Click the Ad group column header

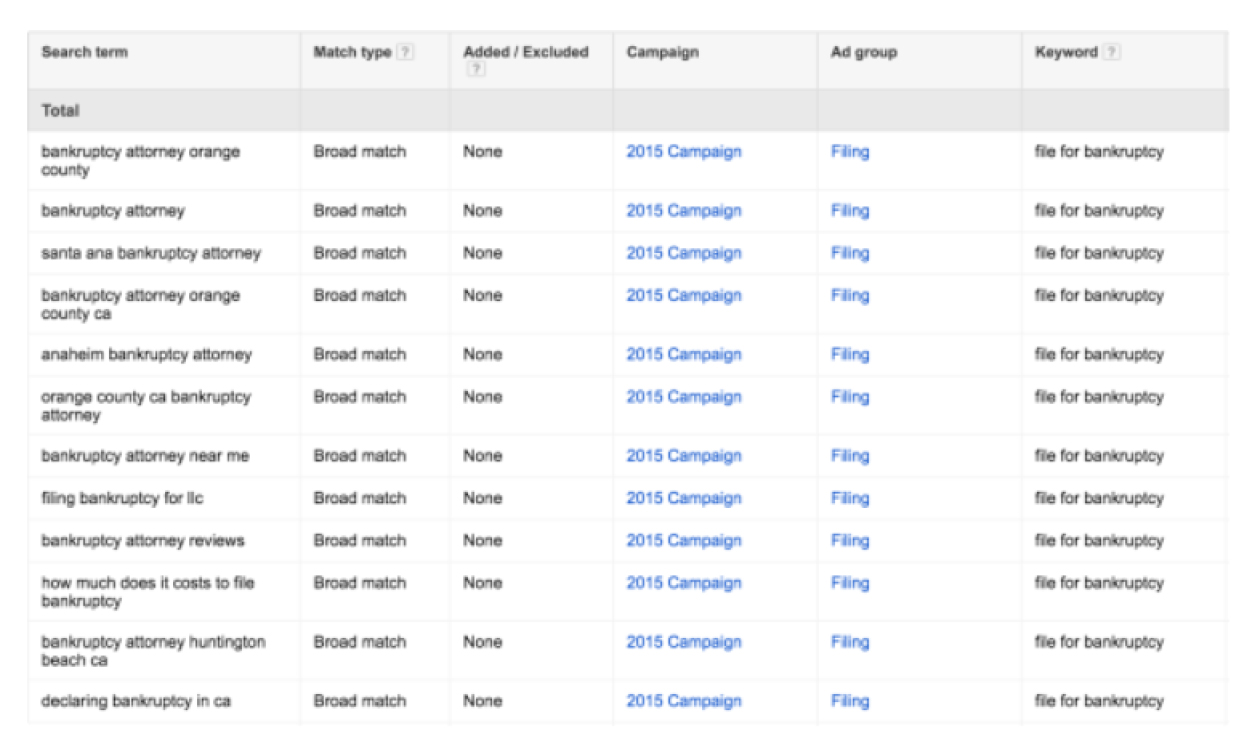click(863, 52)
